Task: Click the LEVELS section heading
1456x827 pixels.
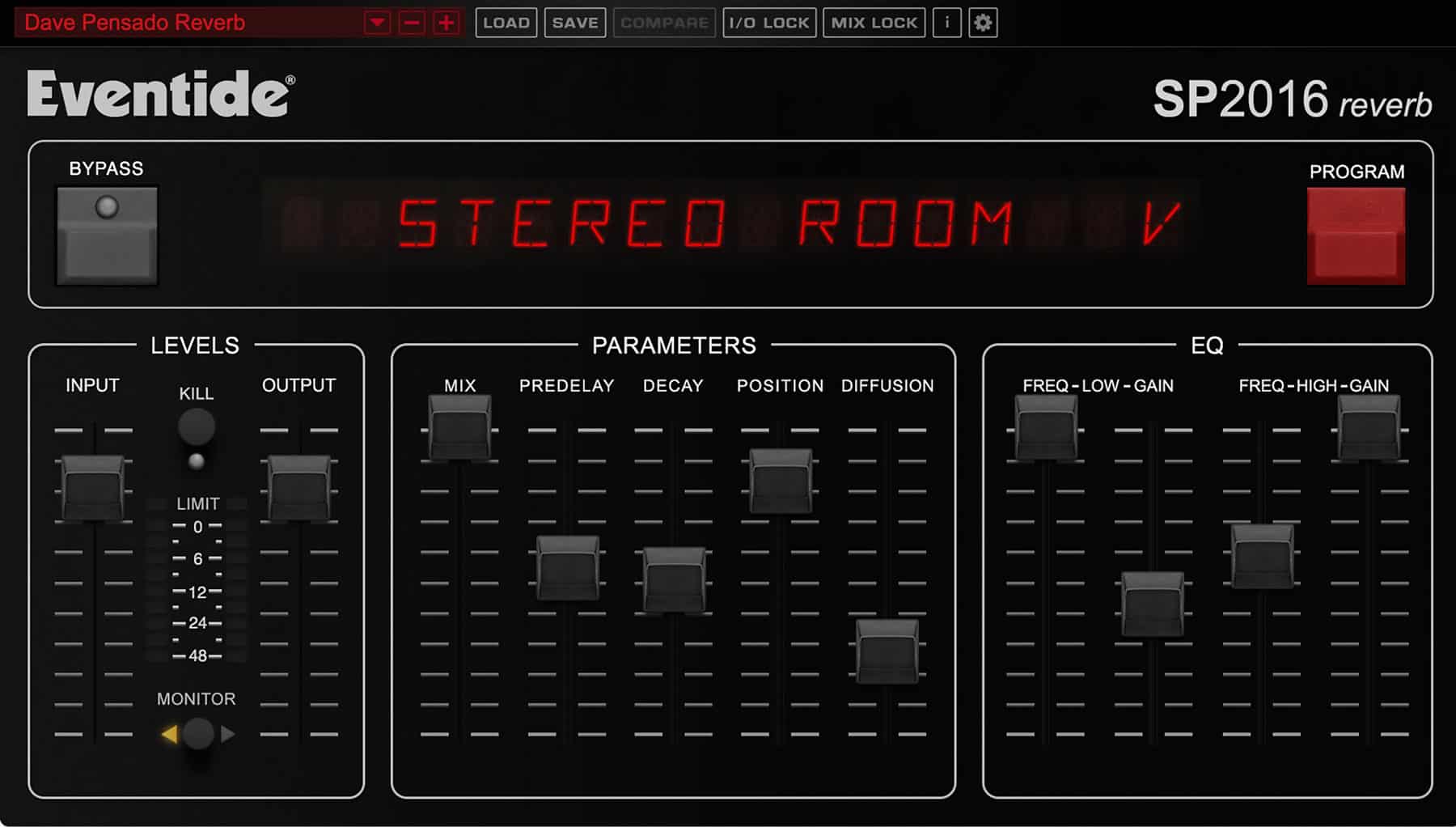Action: [195, 346]
